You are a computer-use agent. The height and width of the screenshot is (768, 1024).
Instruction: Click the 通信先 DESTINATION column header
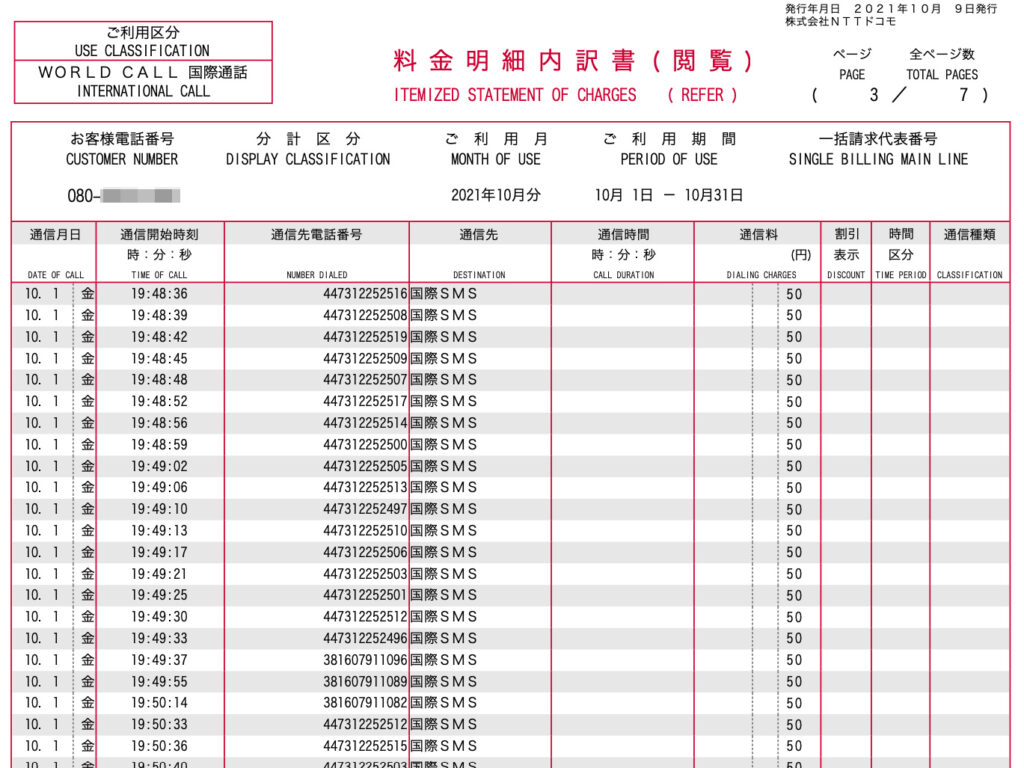[479, 253]
